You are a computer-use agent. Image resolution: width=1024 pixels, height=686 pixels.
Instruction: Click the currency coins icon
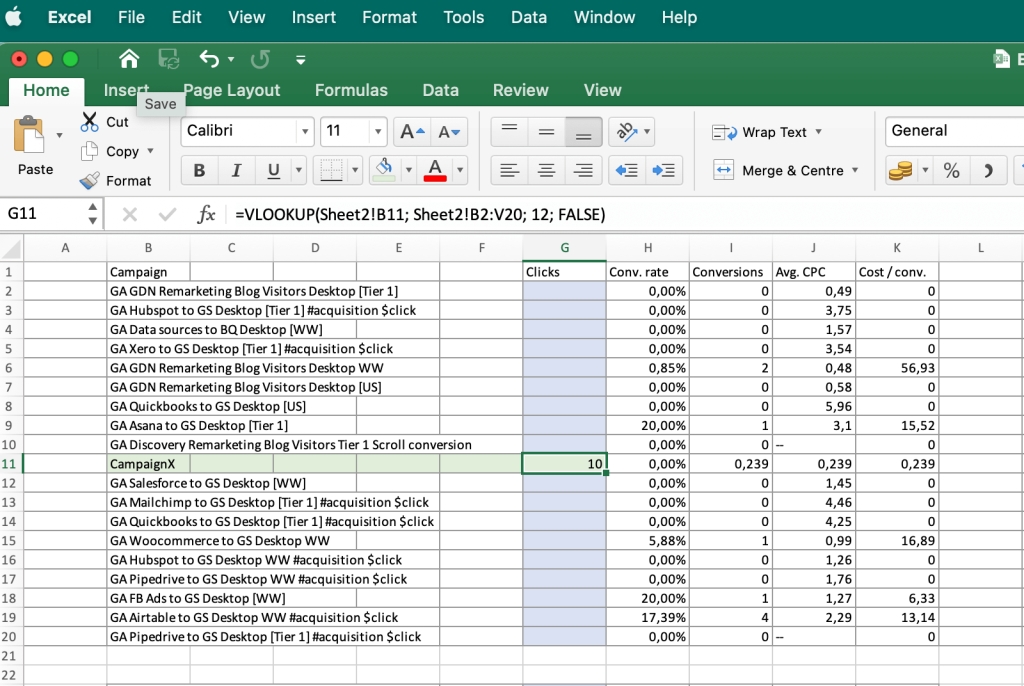click(901, 171)
